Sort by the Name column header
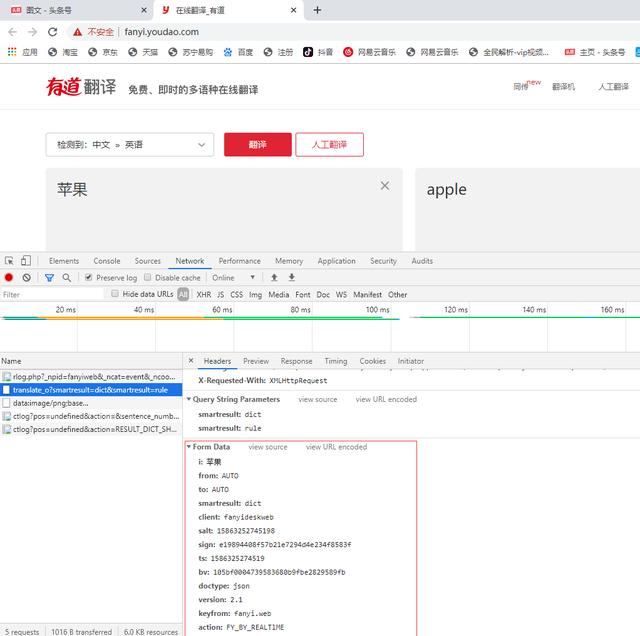 [91, 361]
